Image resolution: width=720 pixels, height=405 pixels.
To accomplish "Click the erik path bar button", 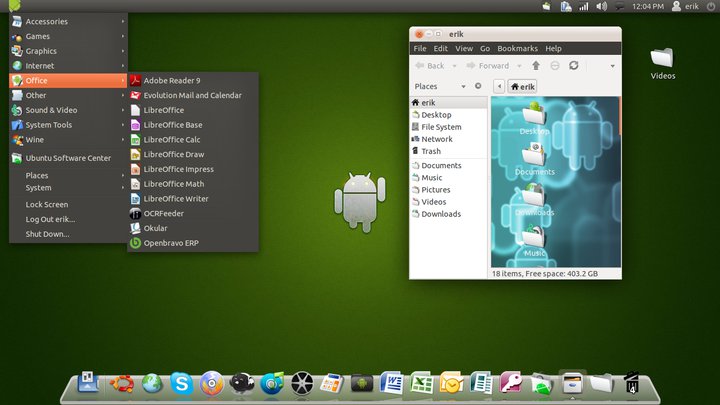I will pos(523,86).
